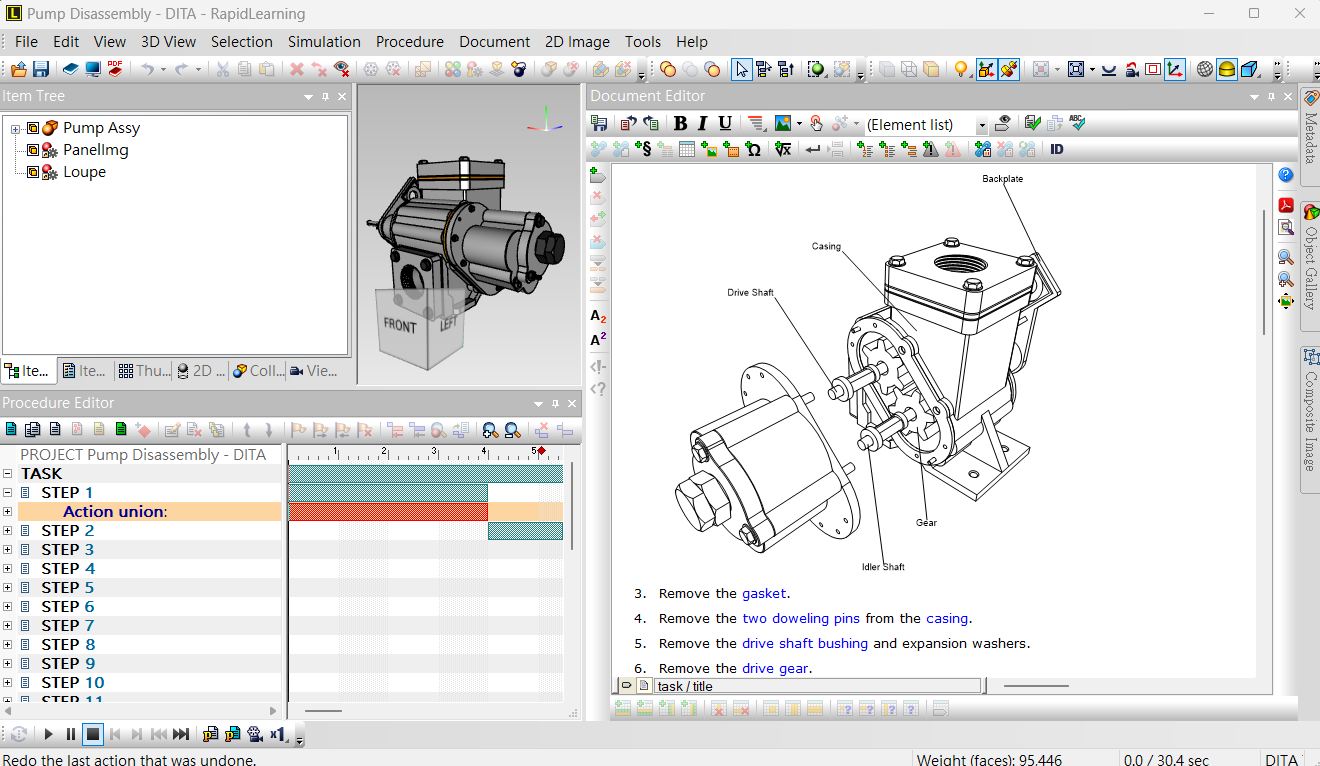Screen dimensions: 1320x766
Task: Follow the drive gear link
Action: (x=775, y=669)
